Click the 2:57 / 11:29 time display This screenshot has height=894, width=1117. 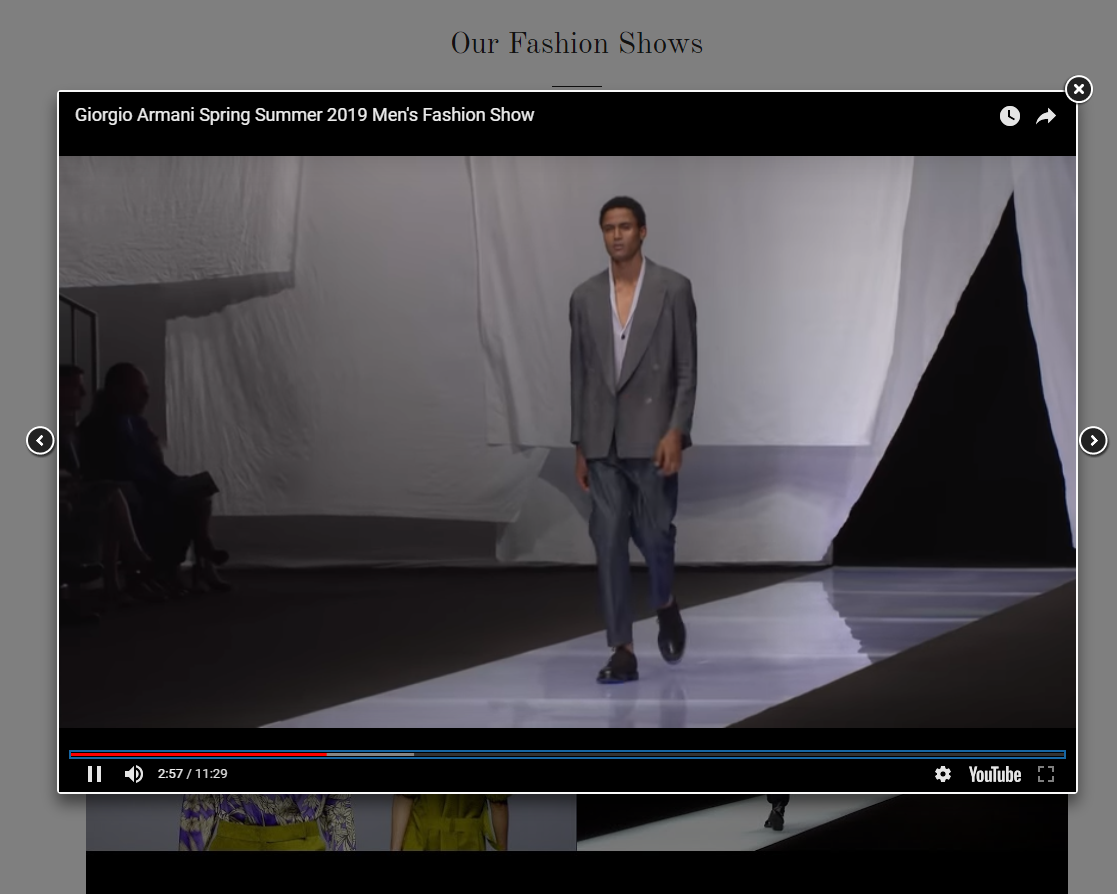(192, 774)
